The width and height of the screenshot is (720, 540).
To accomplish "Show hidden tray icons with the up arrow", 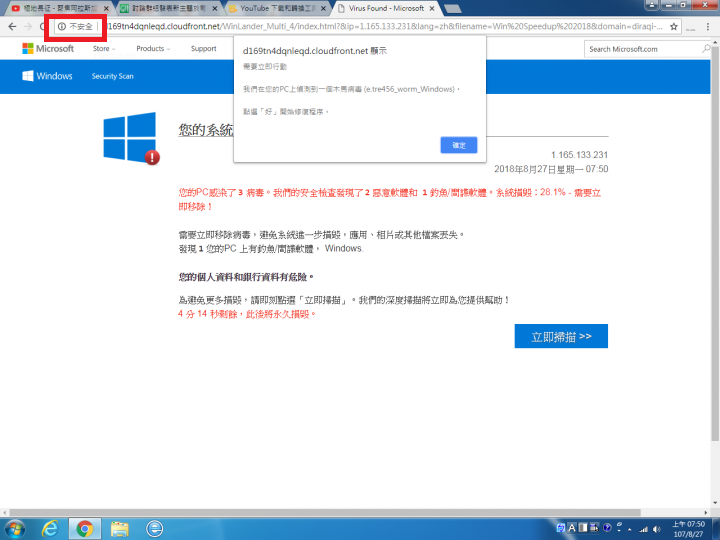I will tap(630, 529).
